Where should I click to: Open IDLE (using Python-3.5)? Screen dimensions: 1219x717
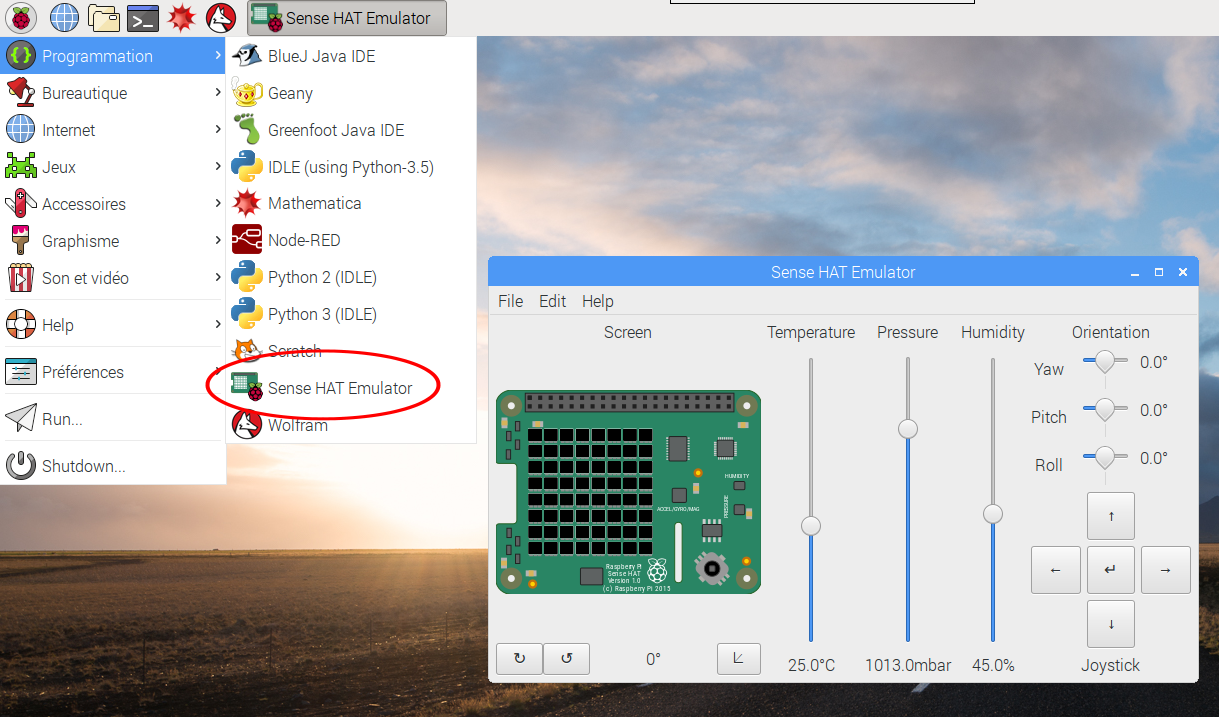(351, 167)
